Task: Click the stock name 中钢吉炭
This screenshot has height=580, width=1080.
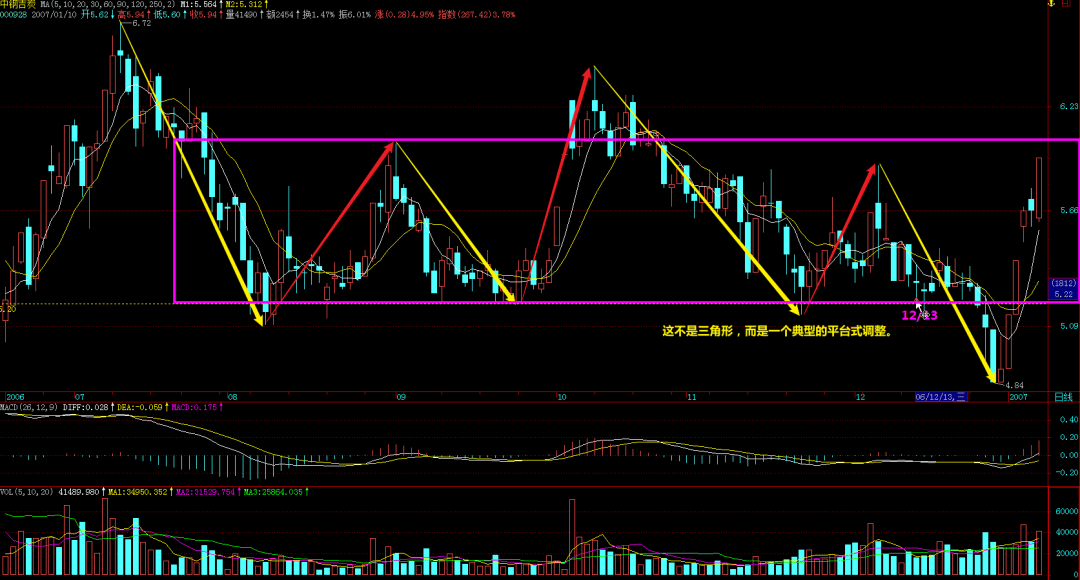Action: pyautogui.click(x=18, y=4)
